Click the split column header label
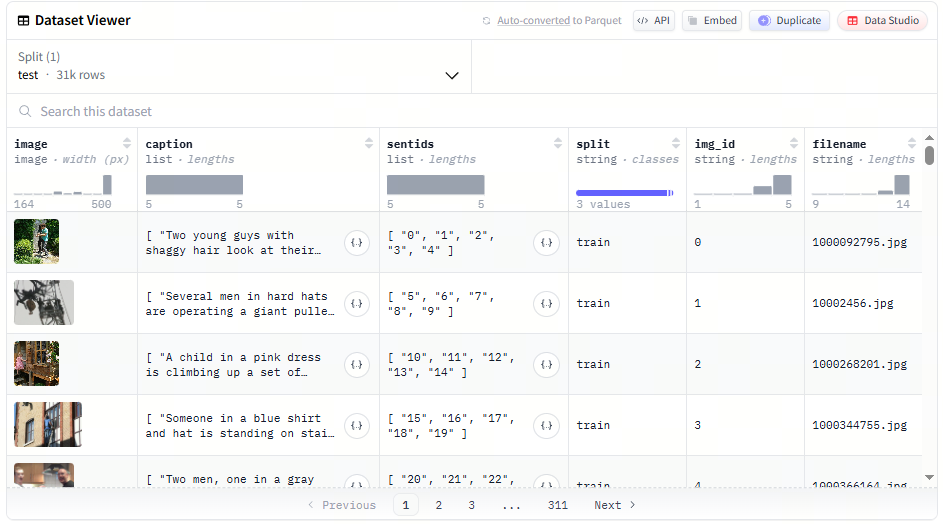 [593, 144]
